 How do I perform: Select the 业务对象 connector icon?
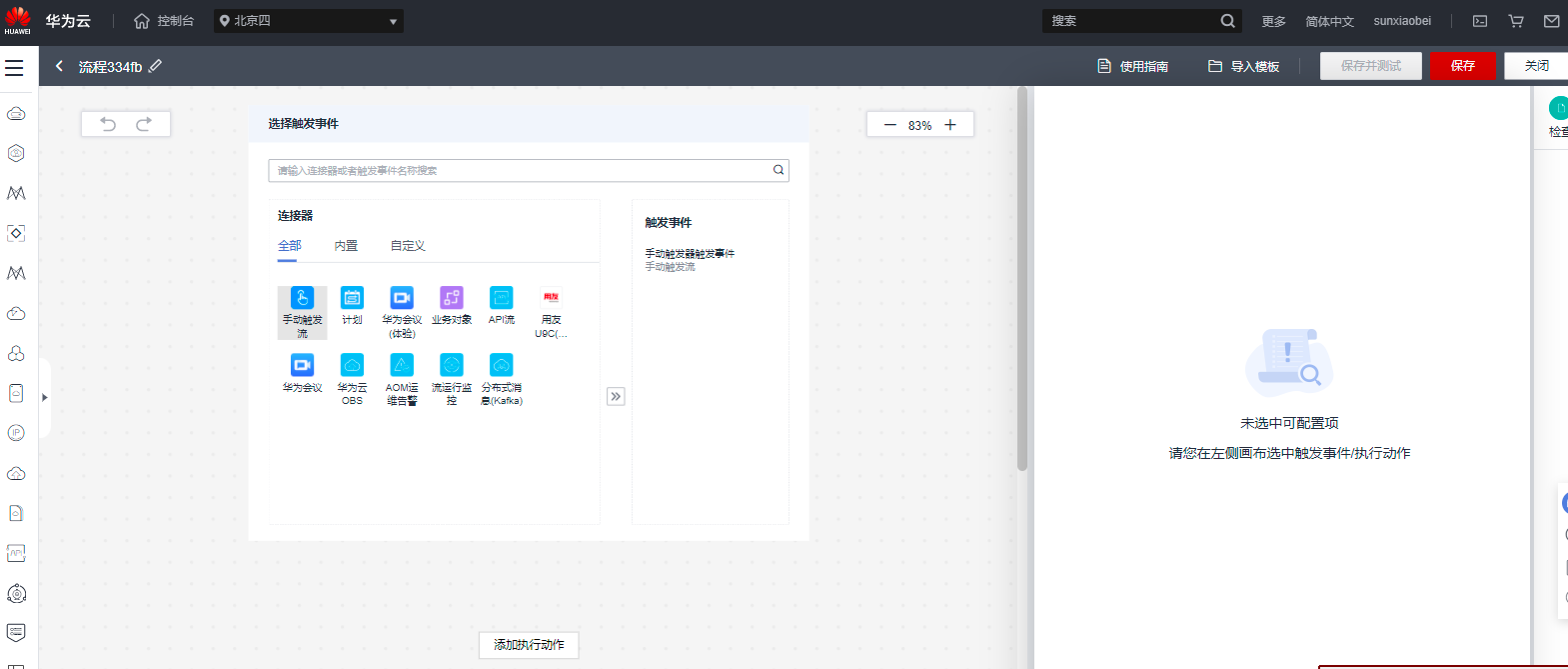(452, 298)
